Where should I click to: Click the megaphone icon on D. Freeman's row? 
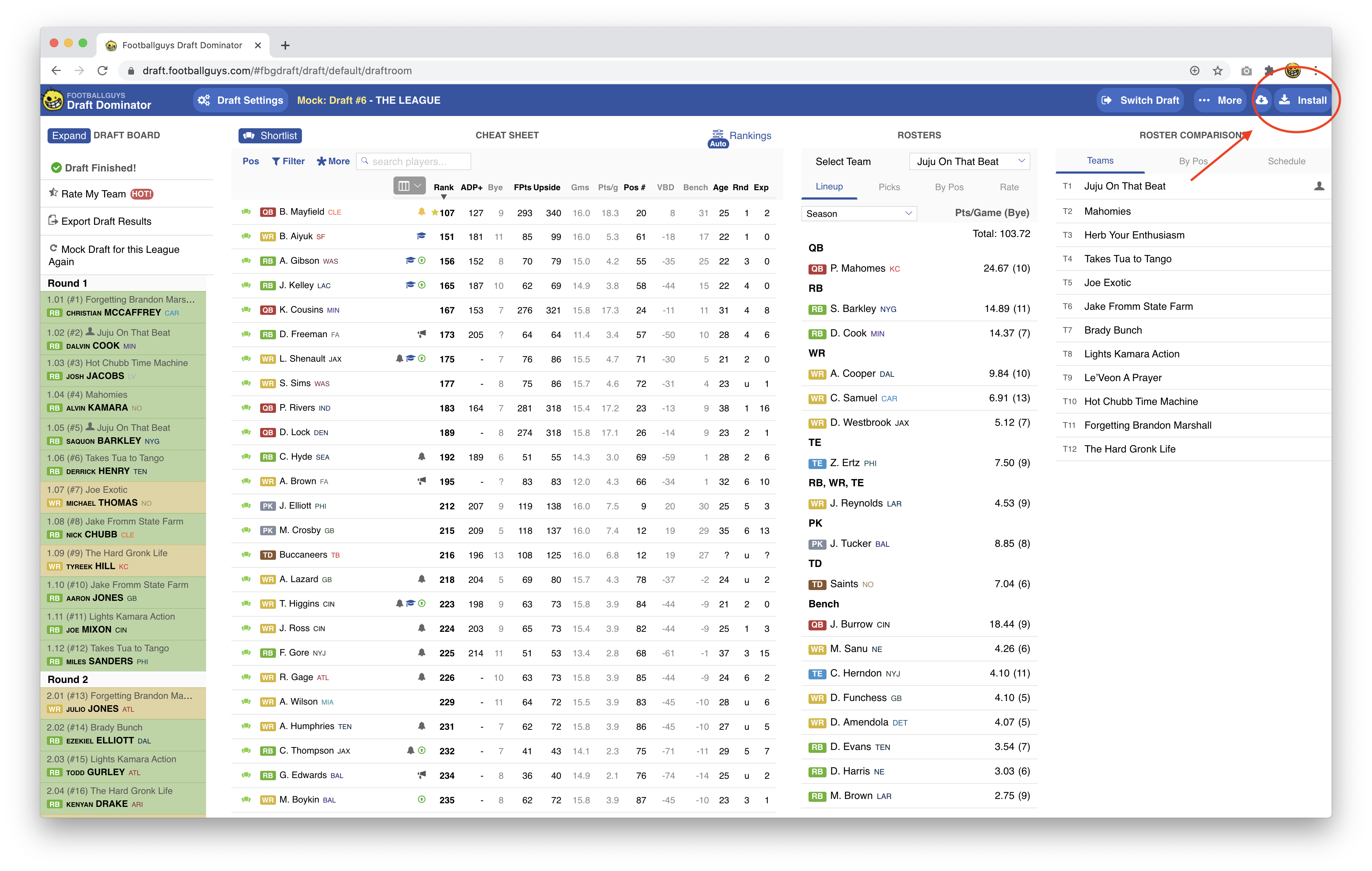coord(422,334)
